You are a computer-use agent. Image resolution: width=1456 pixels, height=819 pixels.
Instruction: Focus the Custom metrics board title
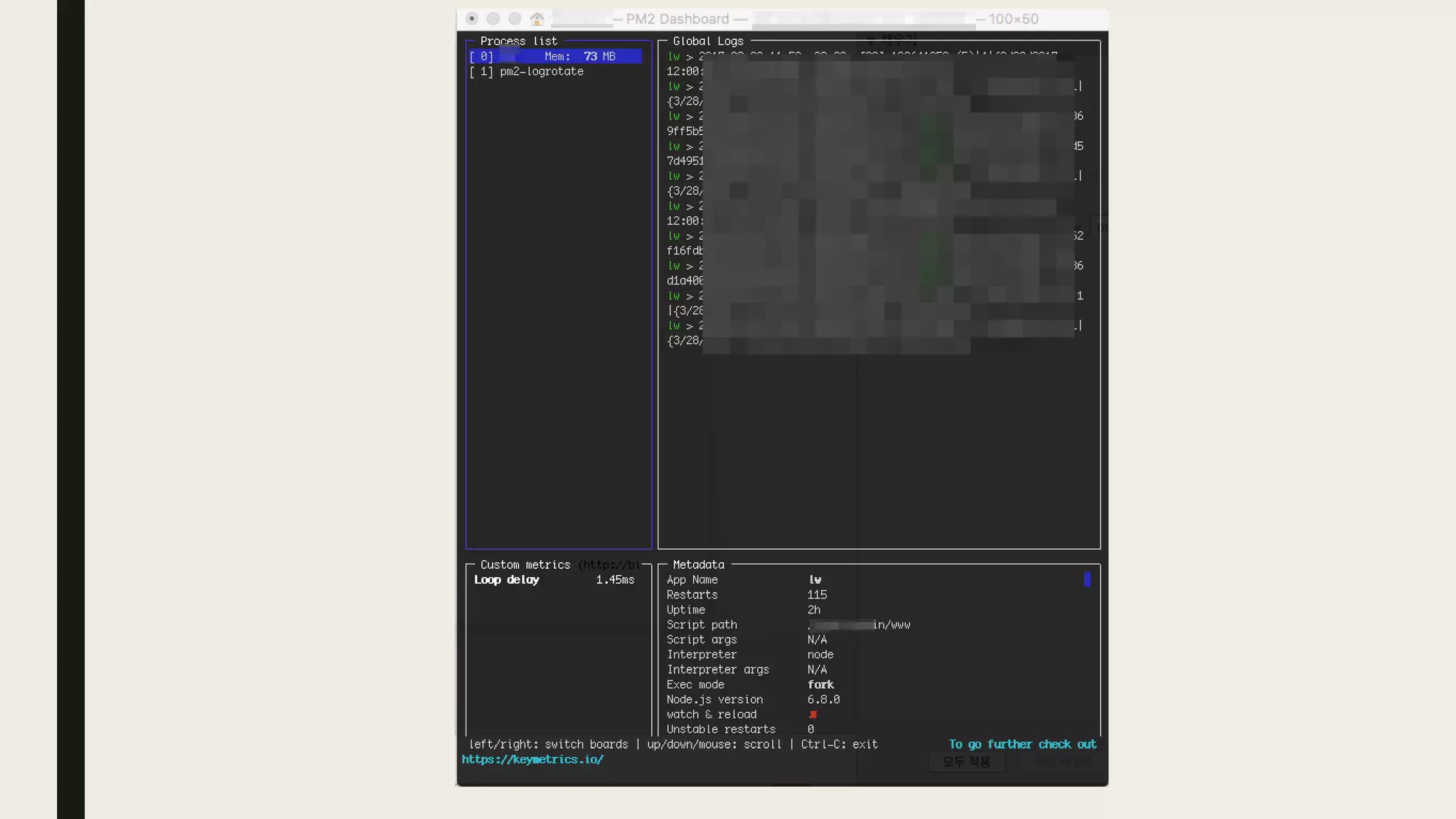coord(525,564)
